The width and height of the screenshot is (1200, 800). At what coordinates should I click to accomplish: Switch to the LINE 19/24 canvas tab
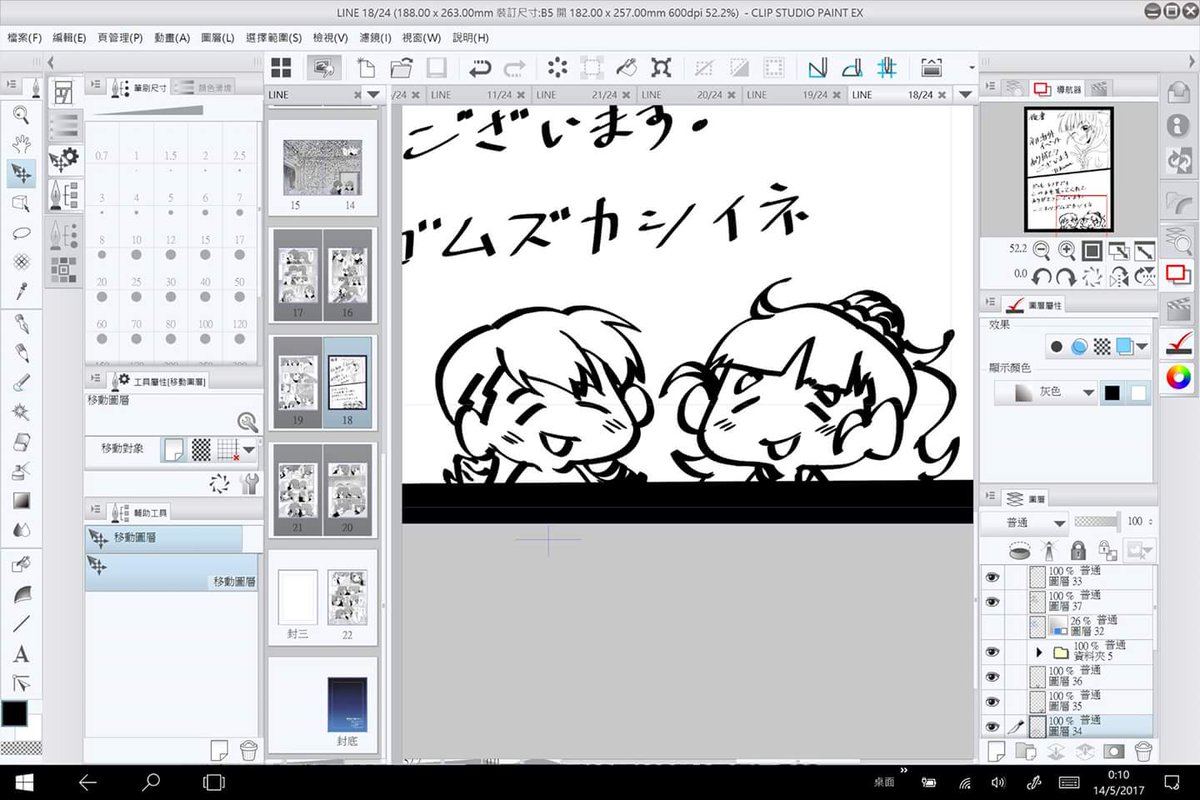[x=794, y=94]
